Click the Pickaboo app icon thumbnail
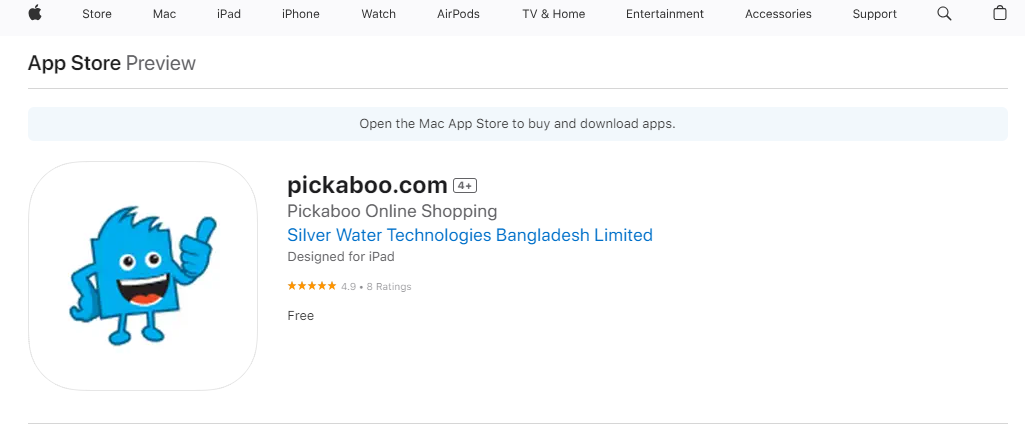This screenshot has height=440, width=1025. point(143,275)
